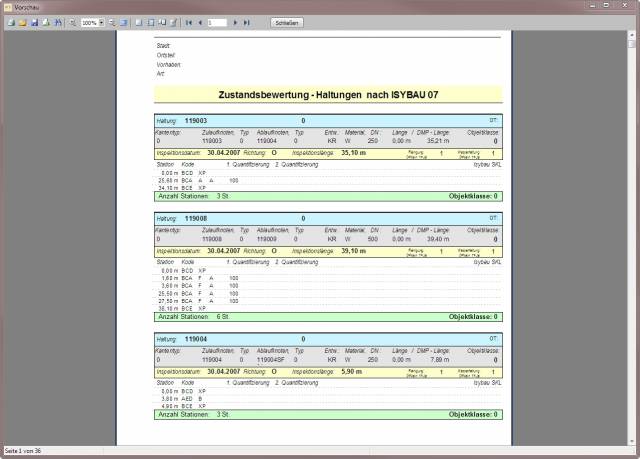Image resolution: width=640 pixels, height=459 pixels.
Task: Click the second page-view icon in that group
Action: point(151,23)
